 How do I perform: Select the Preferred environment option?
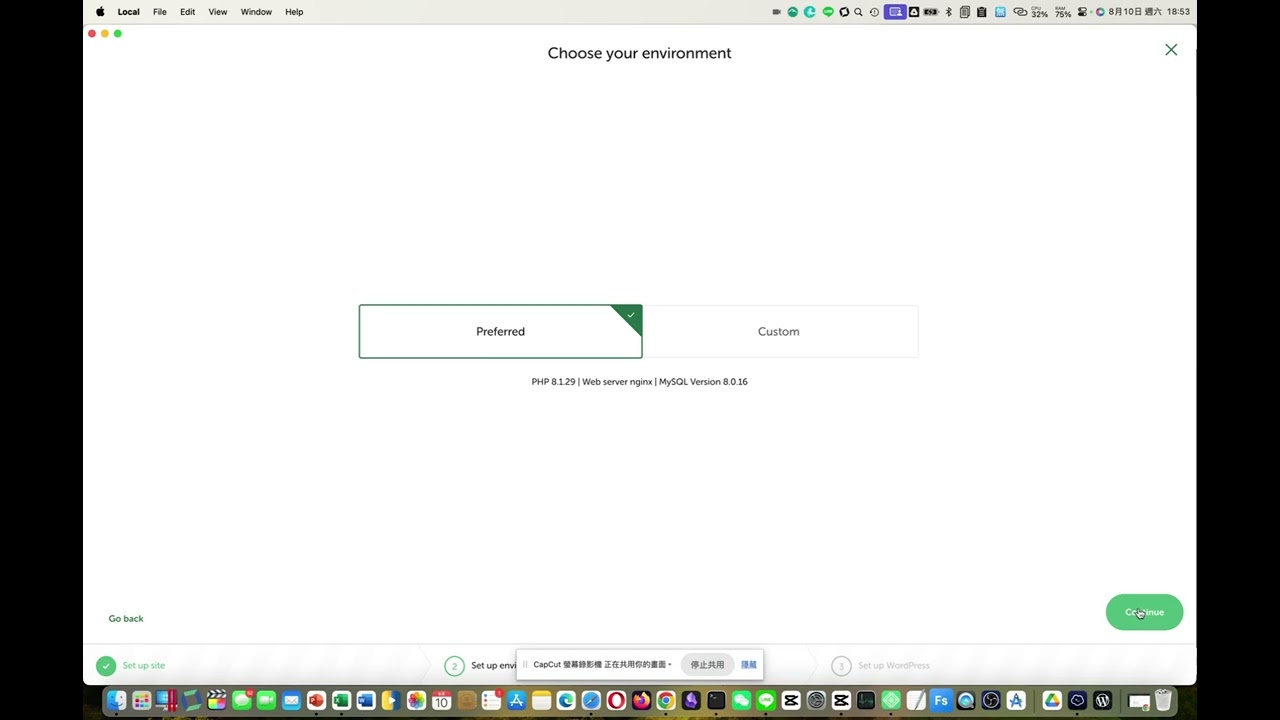(x=500, y=331)
